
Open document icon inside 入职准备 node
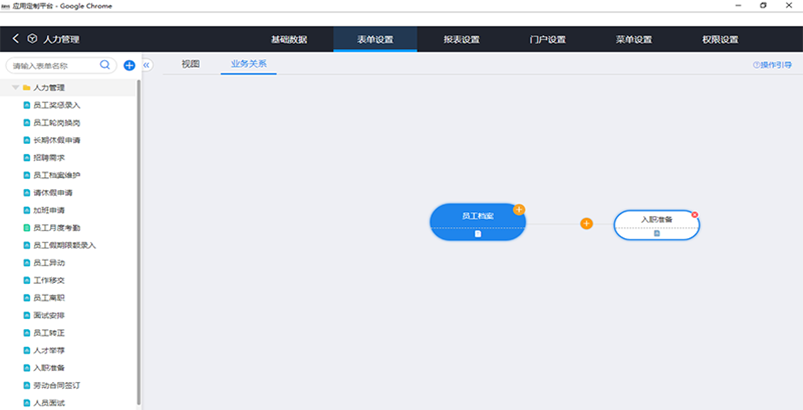657,233
